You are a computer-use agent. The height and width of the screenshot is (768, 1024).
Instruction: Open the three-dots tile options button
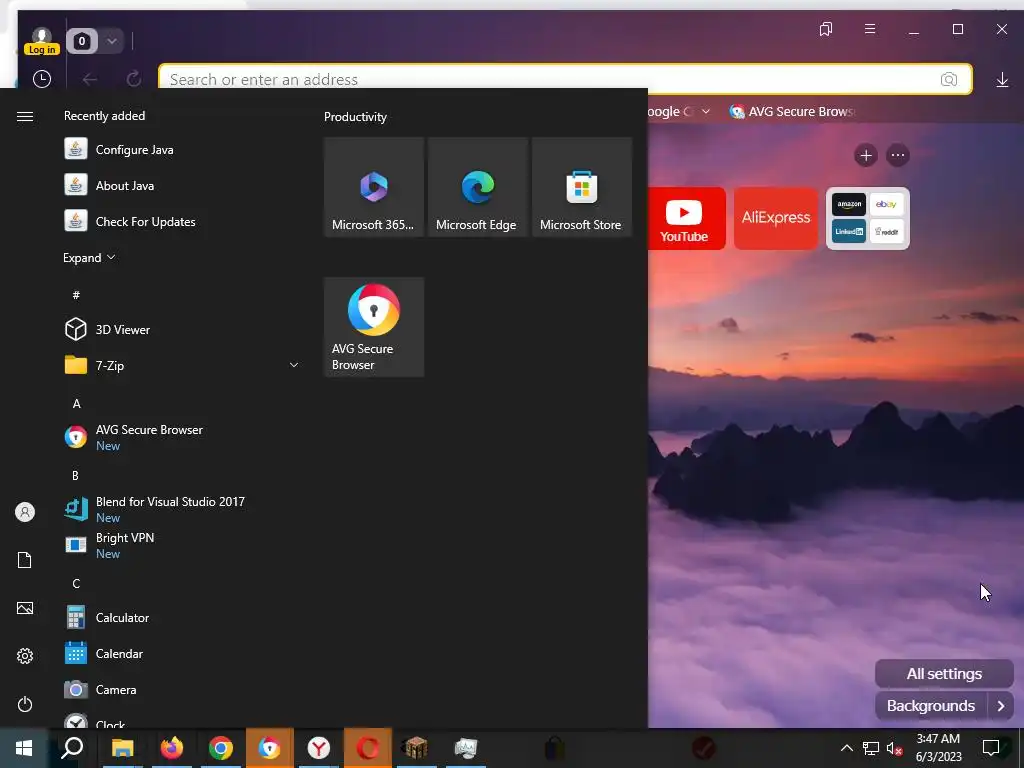pos(898,155)
